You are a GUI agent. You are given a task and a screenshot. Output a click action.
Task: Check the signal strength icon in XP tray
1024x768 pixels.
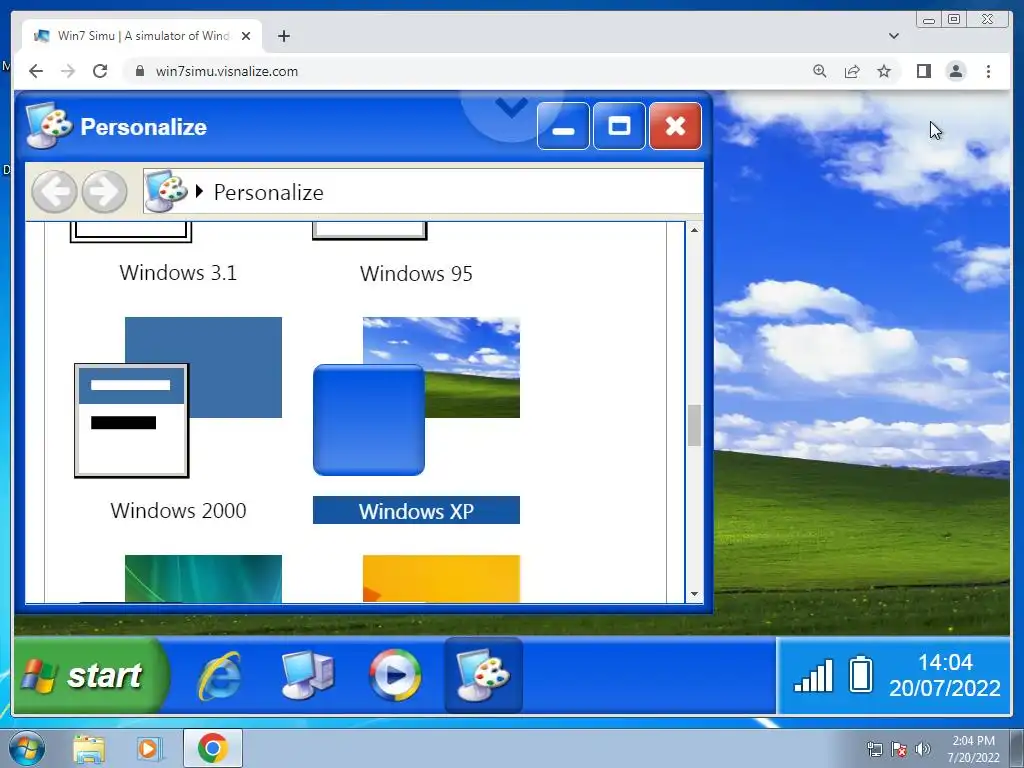[x=814, y=675]
